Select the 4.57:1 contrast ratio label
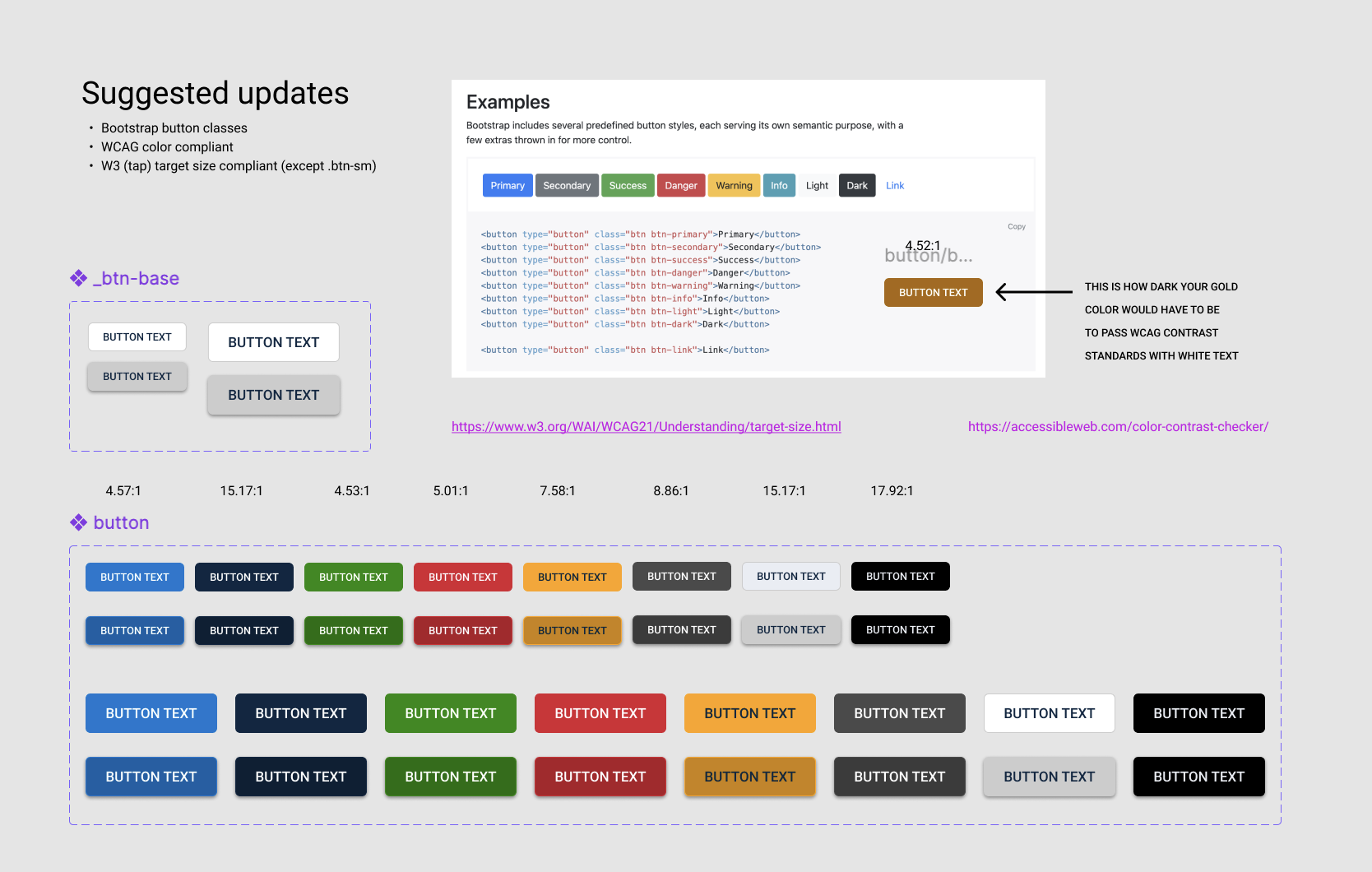This screenshot has width=1372, height=872. (123, 491)
